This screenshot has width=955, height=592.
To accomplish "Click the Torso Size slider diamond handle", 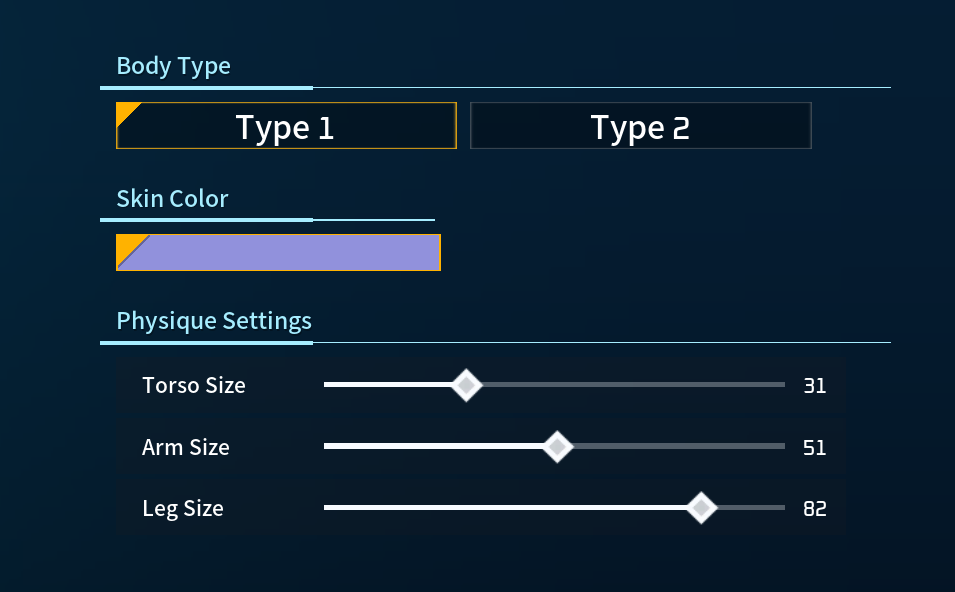I will point(465,385).
